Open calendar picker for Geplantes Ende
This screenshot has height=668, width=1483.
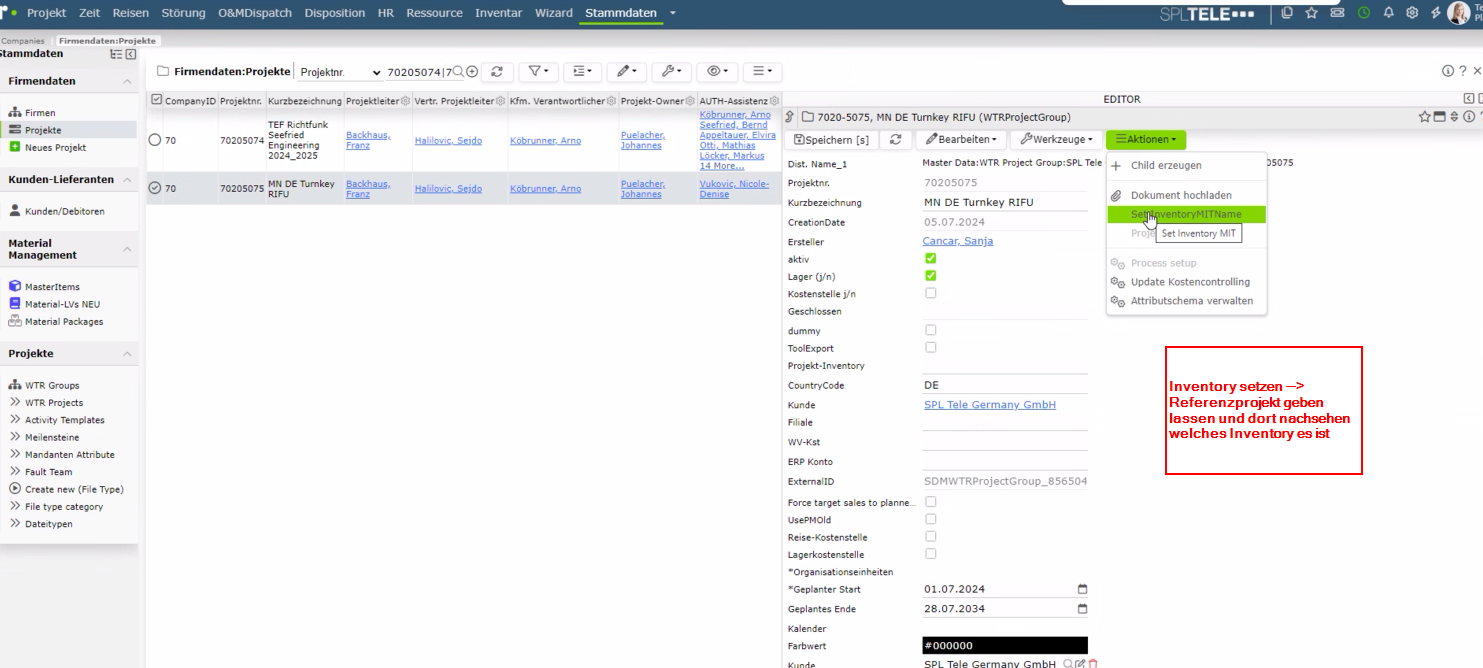(x=1082, y=609)
